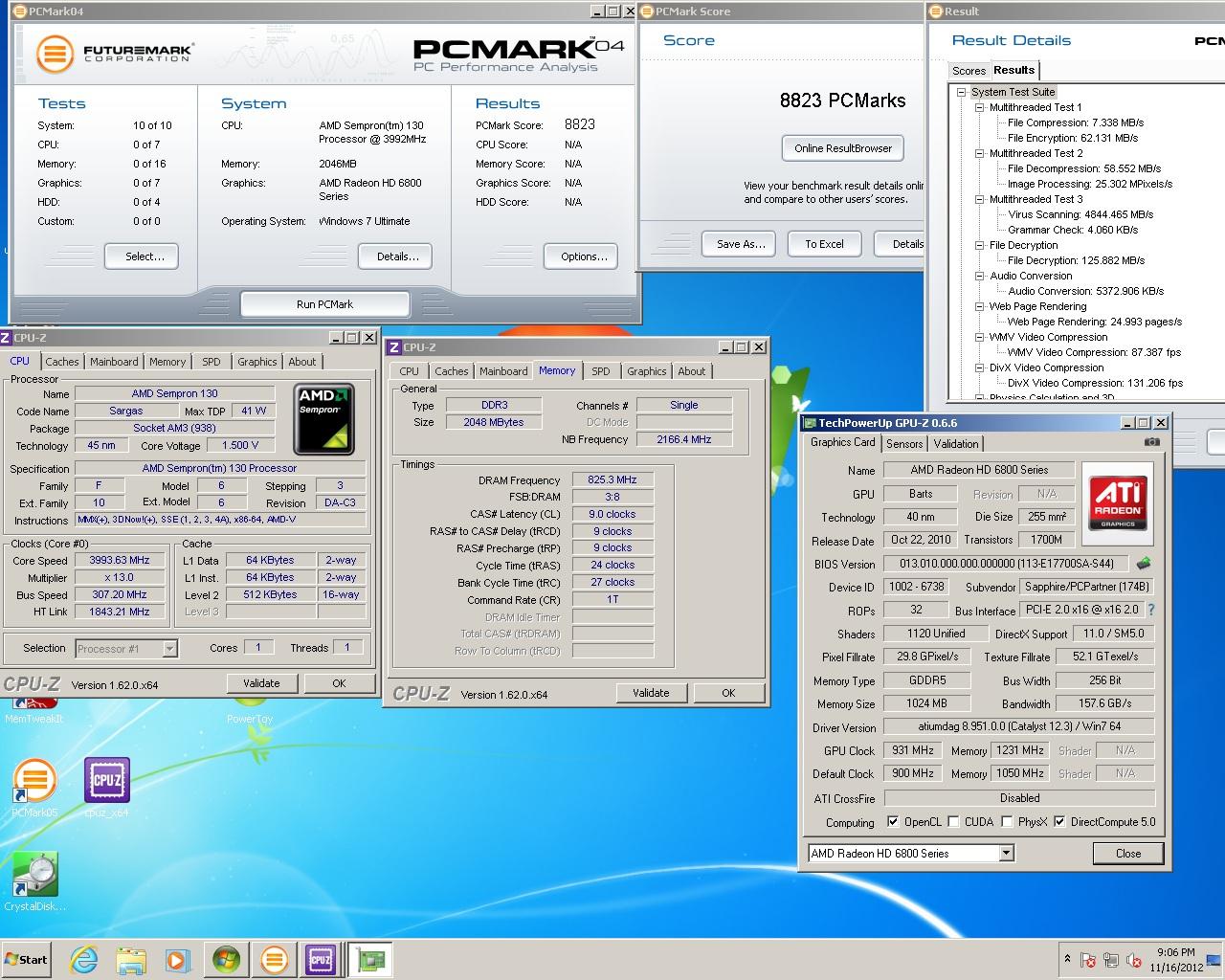
Task: Open the PCMark05 desktop shortcut
Action: click(x=34, y=789)
